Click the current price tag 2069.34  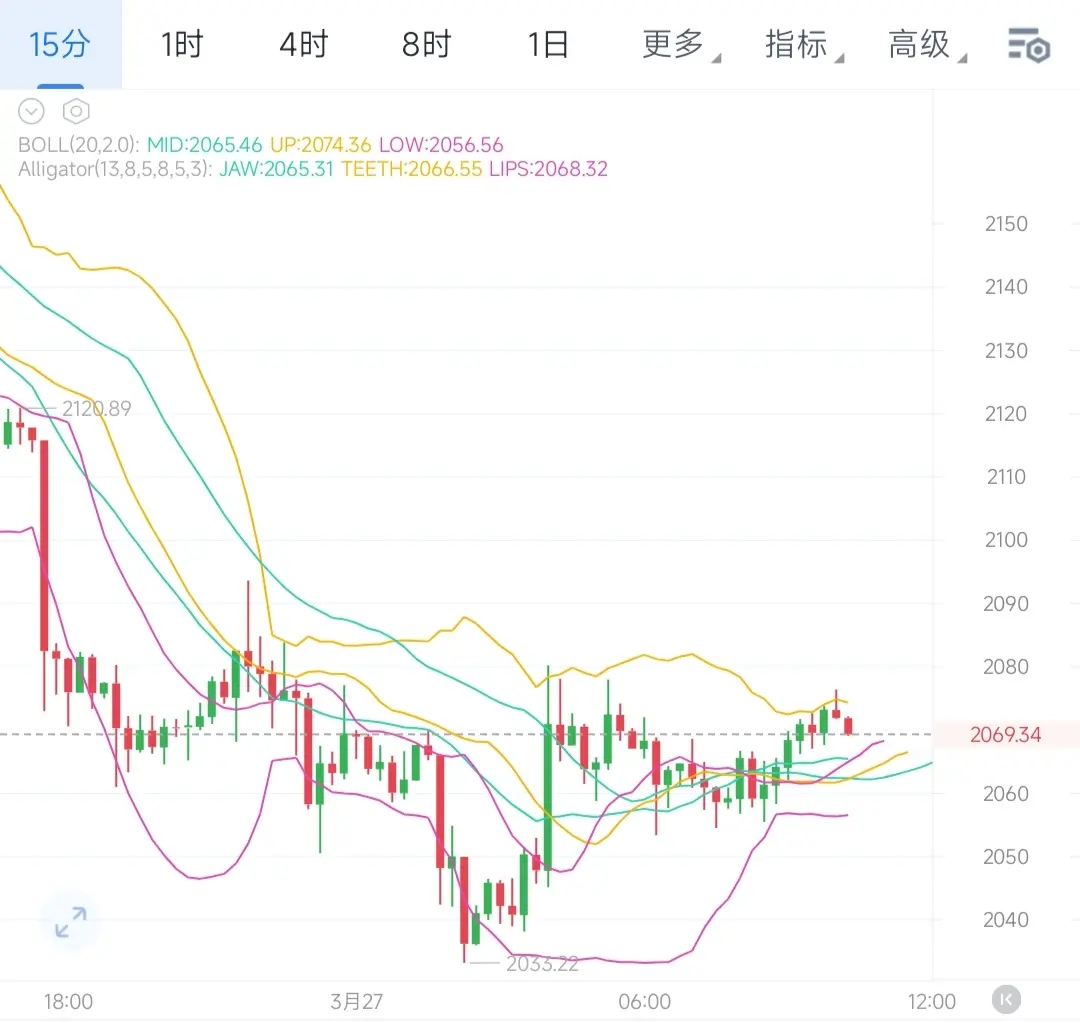coord(1005,734)
